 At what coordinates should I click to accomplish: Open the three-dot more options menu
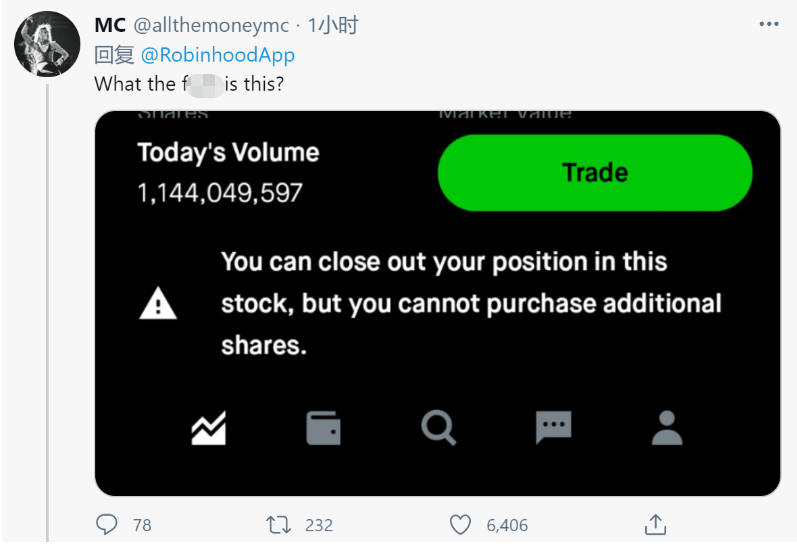click(x=768, y=25)
